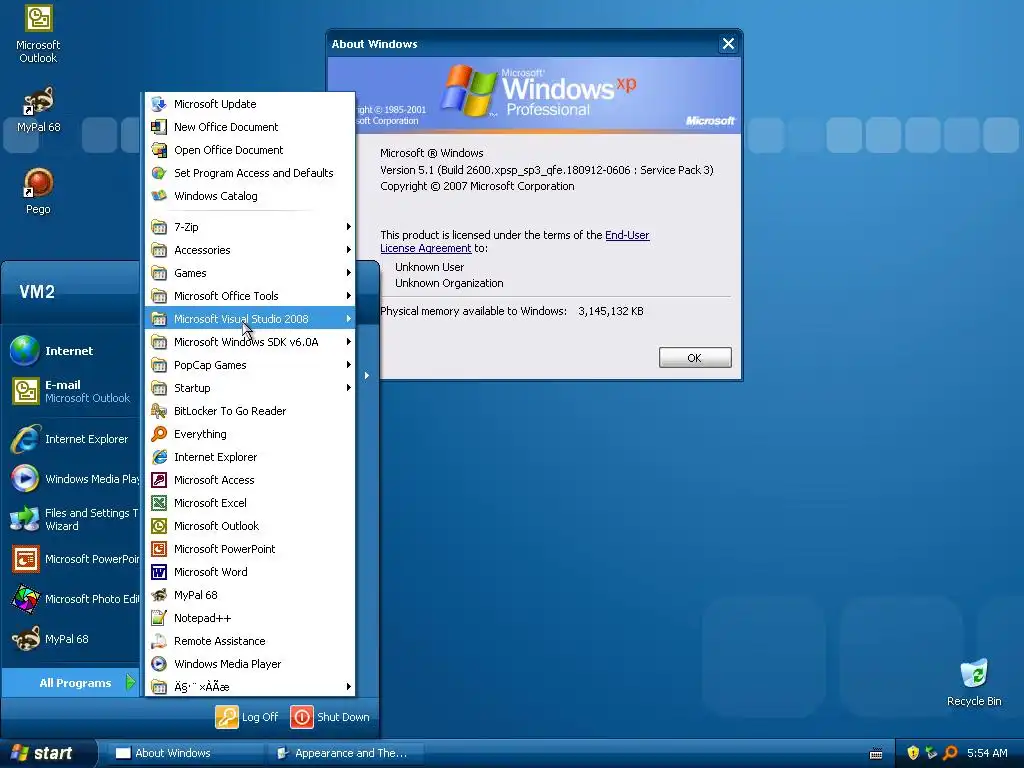Expand Microsoft Visual Studio 2008 folder
Screen dimensions: 1024x768
click(249, 319)
